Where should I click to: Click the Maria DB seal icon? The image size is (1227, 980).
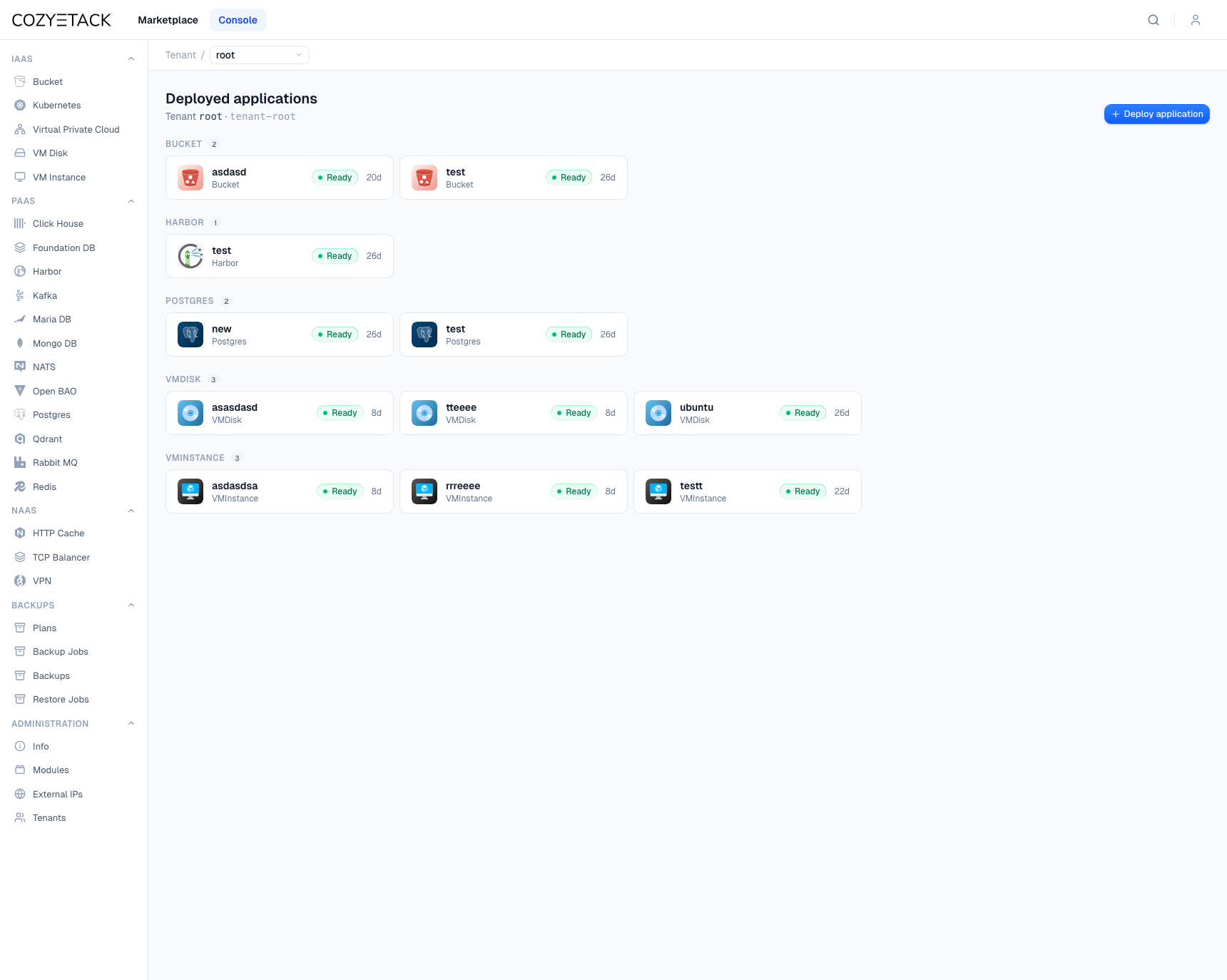[20, 320]
